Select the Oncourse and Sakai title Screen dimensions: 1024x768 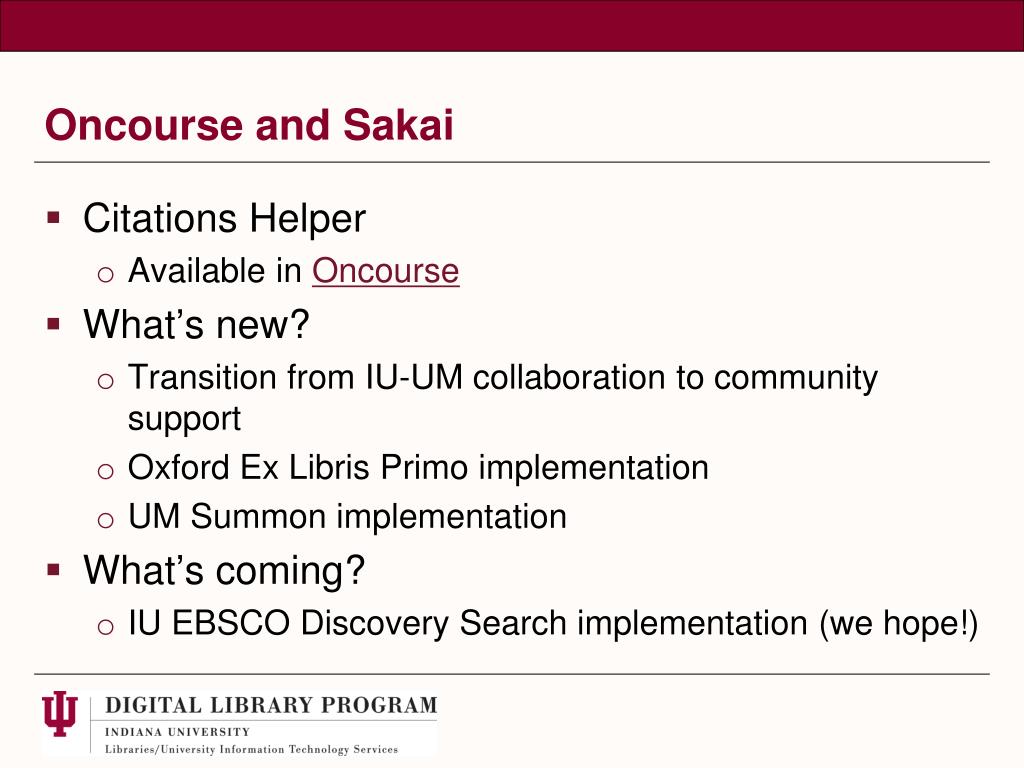coord(249,124)
